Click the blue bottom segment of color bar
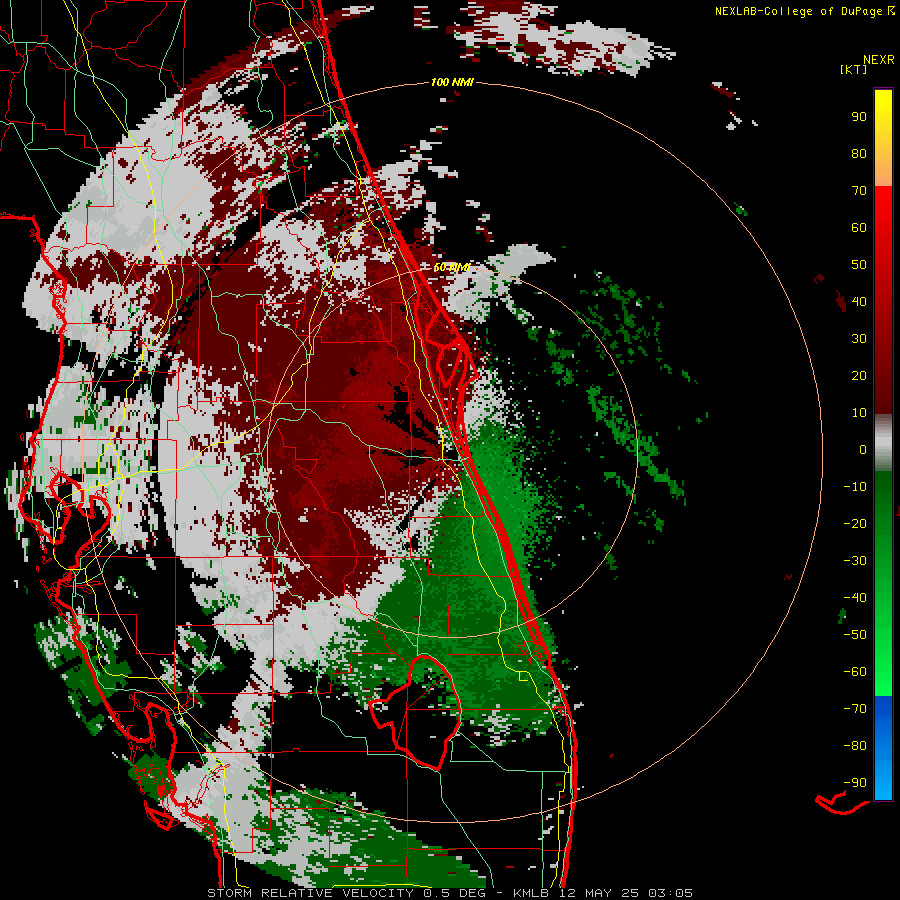Screen dimensions: 900x900 pyautogui.click(x=883, y=748)
